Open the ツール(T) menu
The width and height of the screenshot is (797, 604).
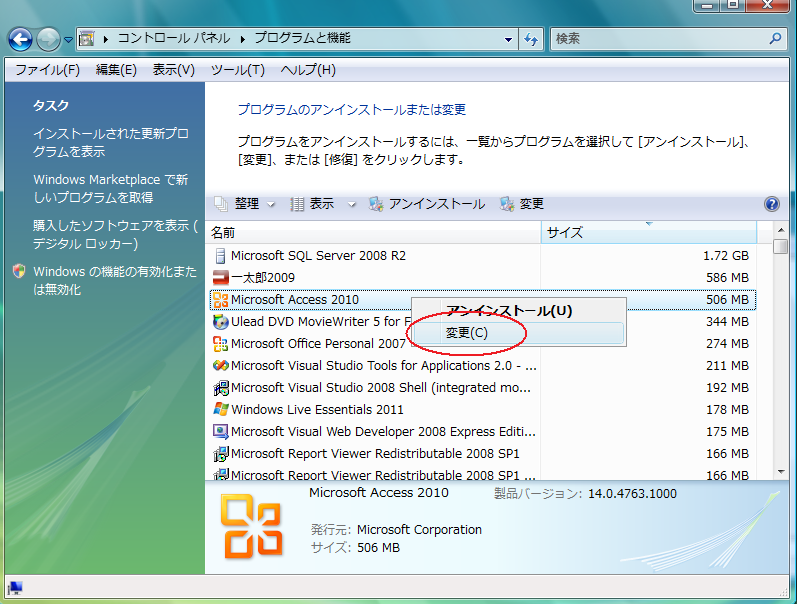pos(237,70)
